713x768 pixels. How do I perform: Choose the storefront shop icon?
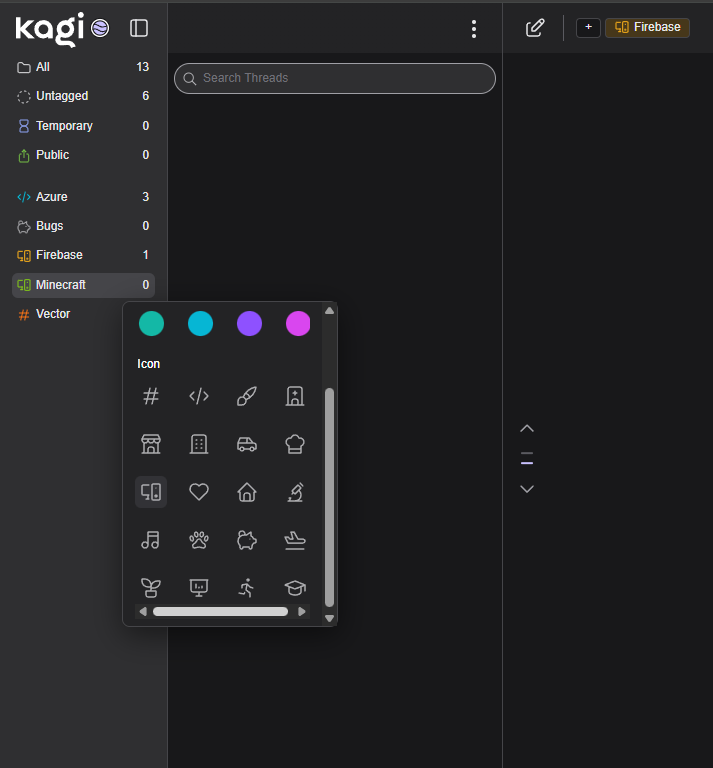[x=151, y=444]
